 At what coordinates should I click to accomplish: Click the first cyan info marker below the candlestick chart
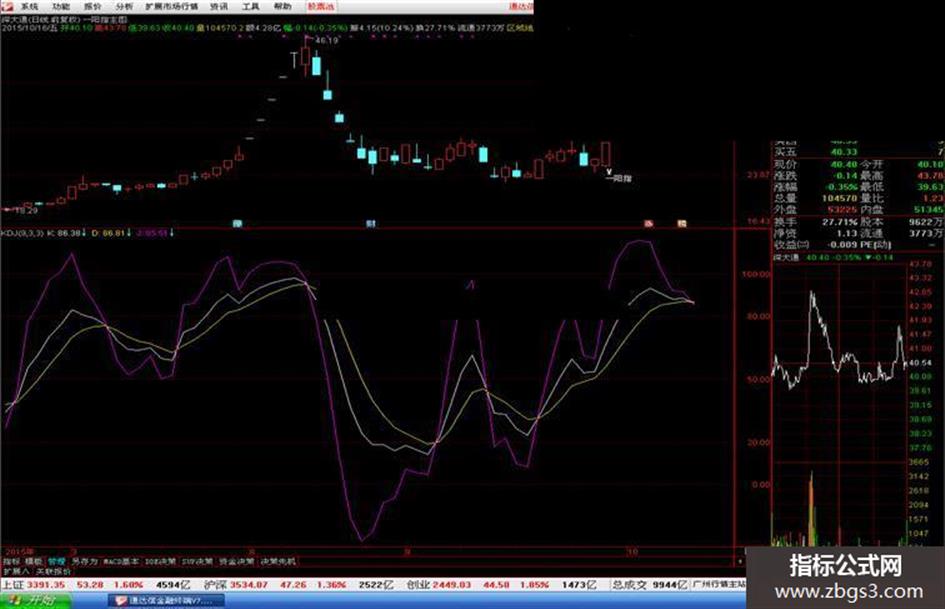pyautogui.click(x=237, y=224)
